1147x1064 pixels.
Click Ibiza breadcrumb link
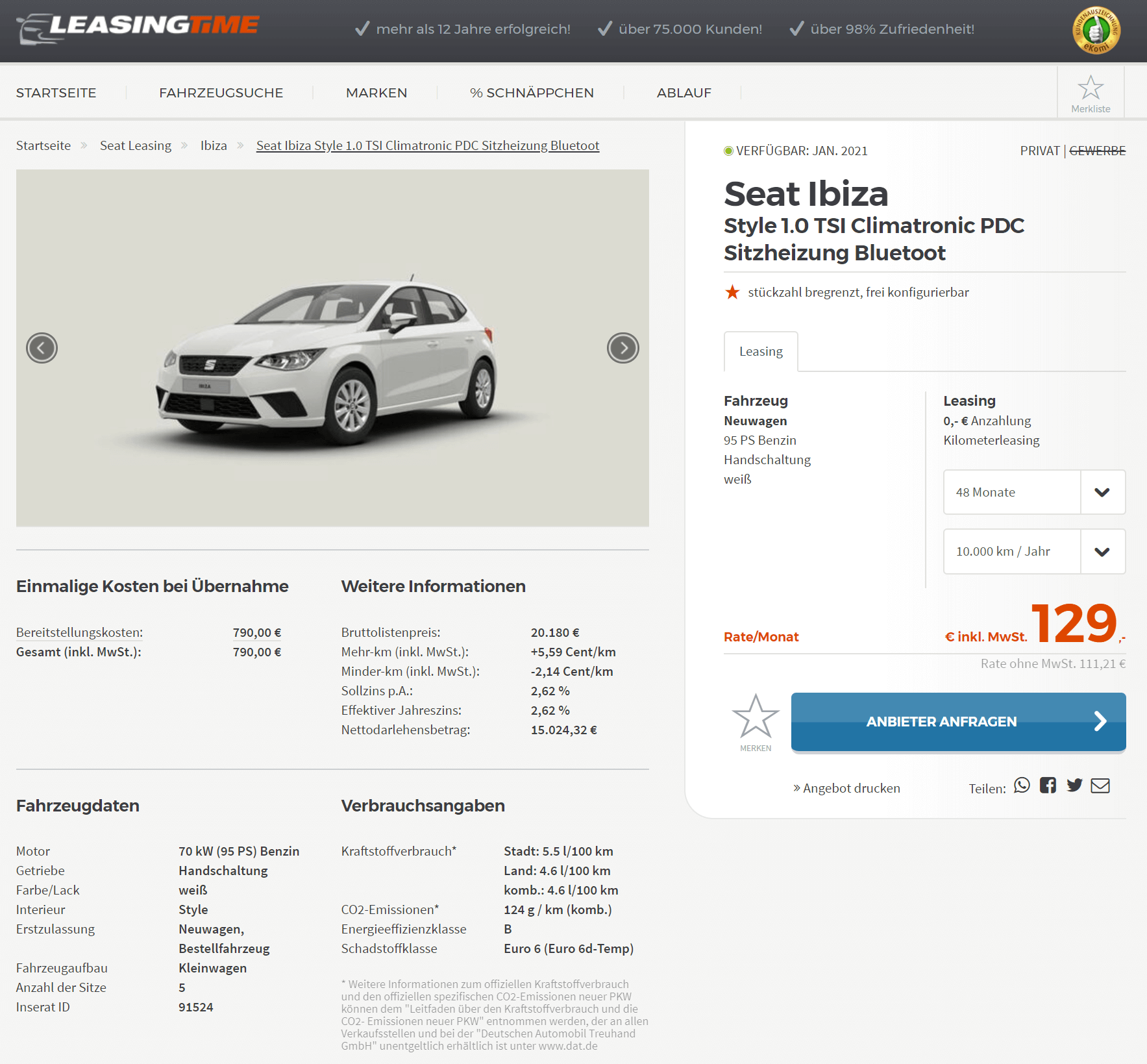[214, 145]
